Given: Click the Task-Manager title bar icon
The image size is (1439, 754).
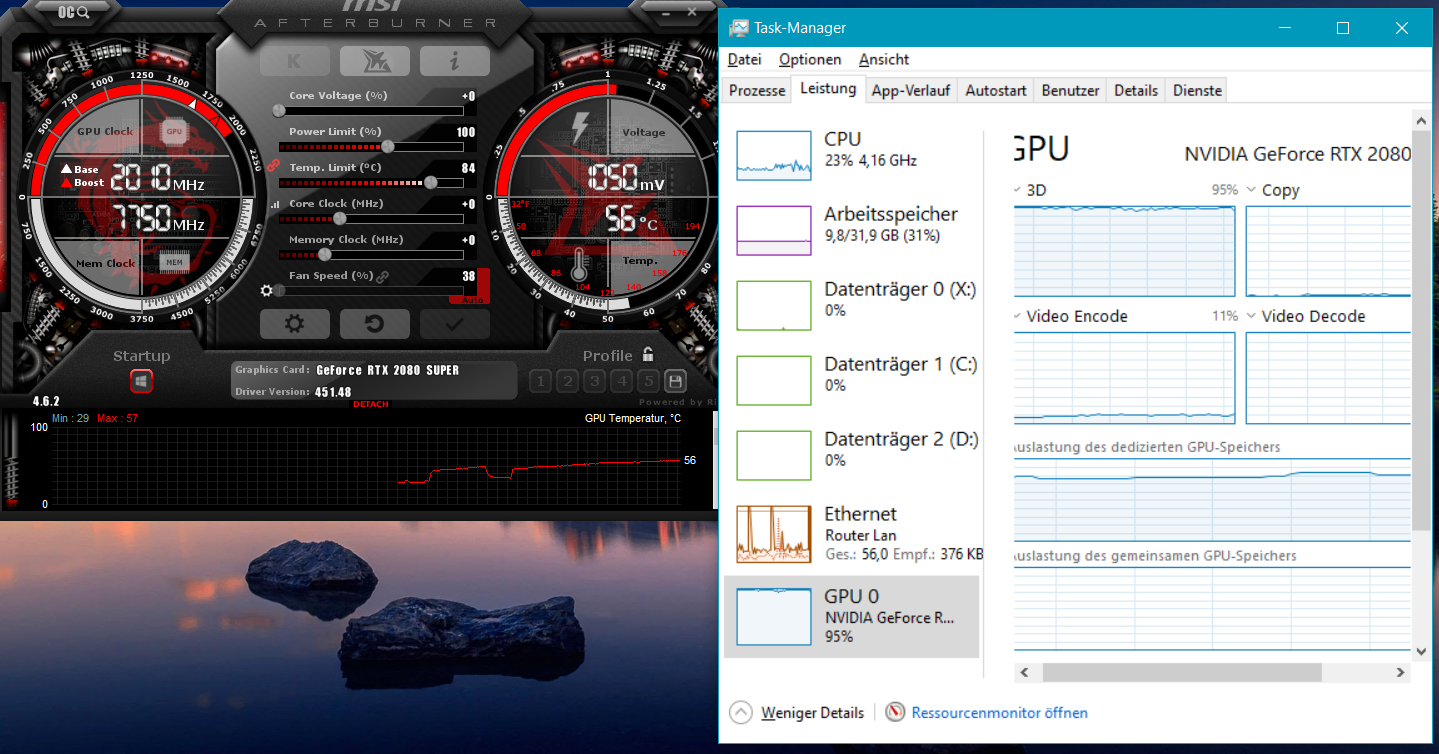Looking at the screenshot, I should [x=739, y=28].
